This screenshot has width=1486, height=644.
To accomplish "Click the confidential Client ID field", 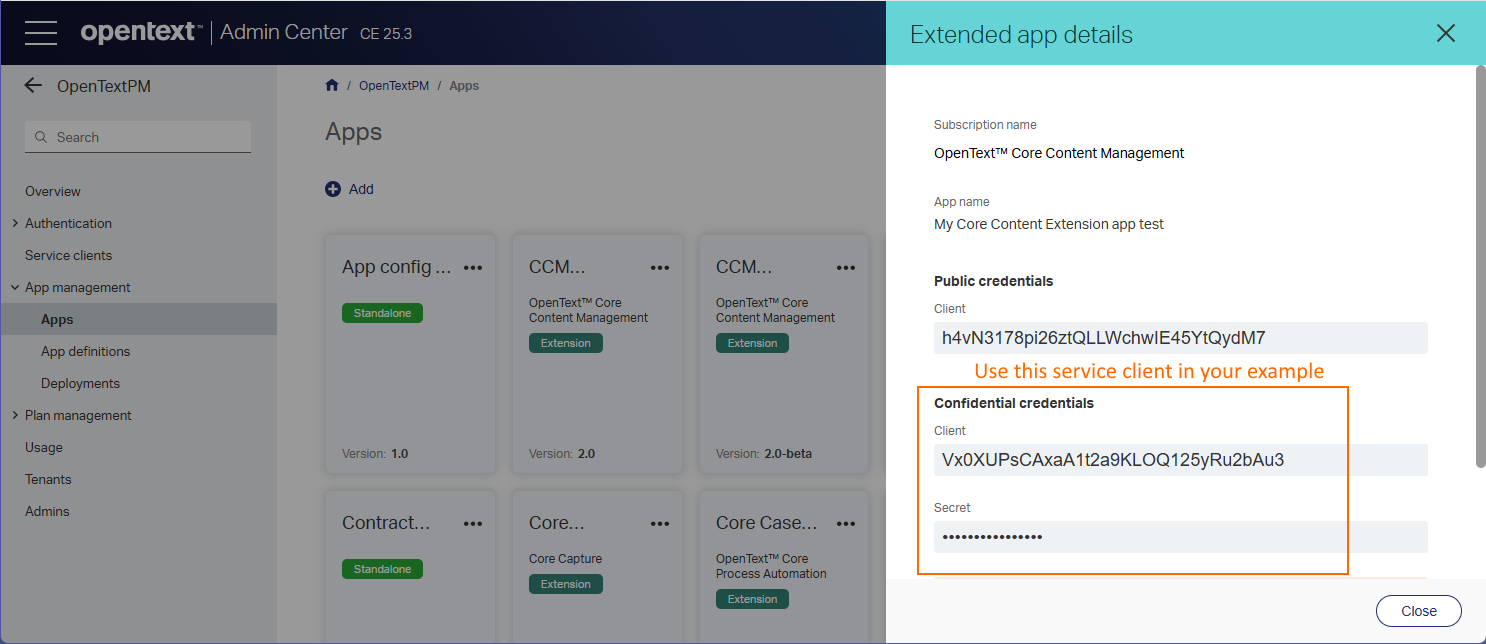I will 1180,460.
